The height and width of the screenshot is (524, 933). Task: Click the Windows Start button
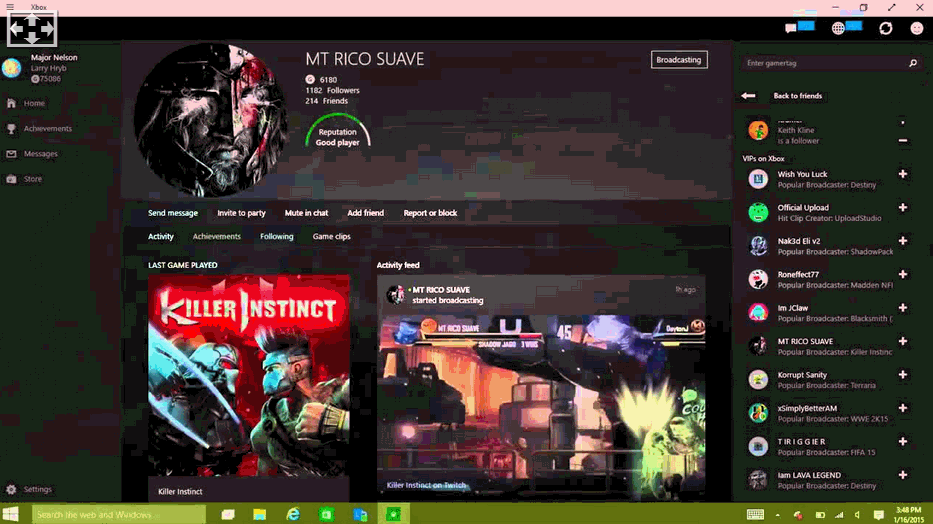coord(11,514)
